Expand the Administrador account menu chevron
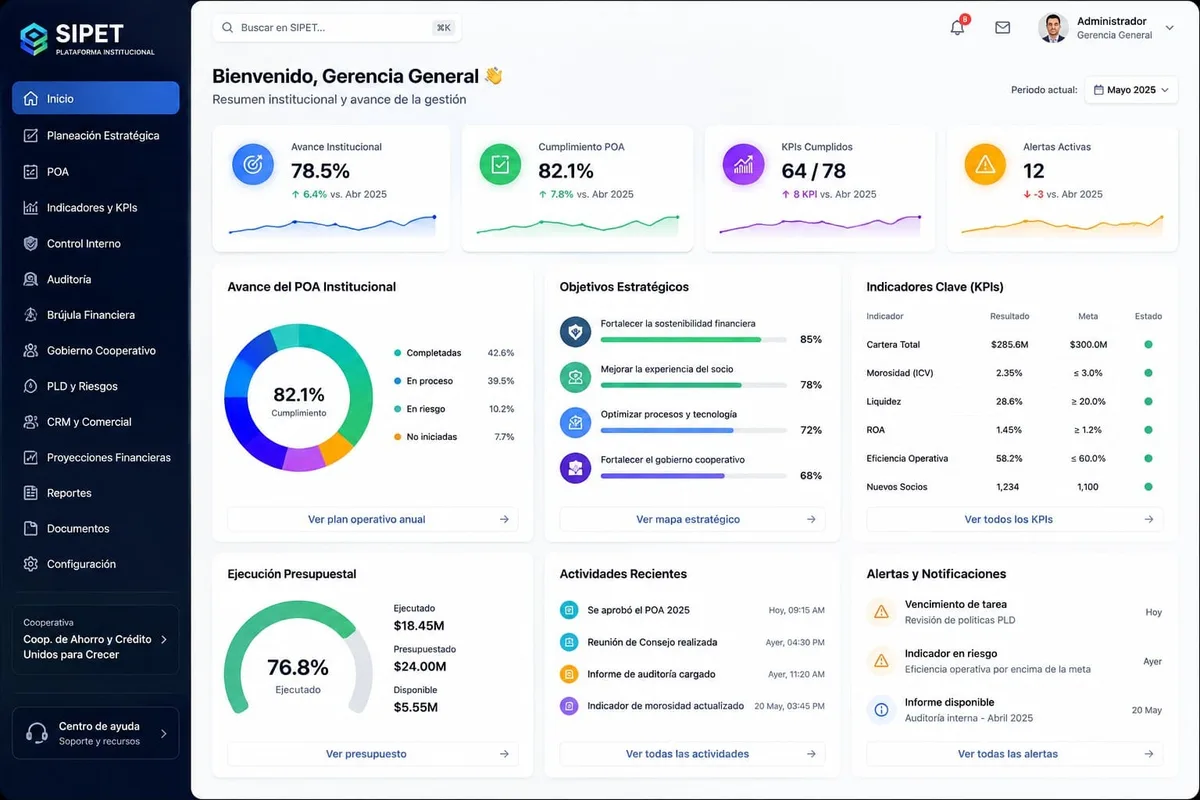The height and width of the screenshot is (800, 1200). click(1170, 28)
